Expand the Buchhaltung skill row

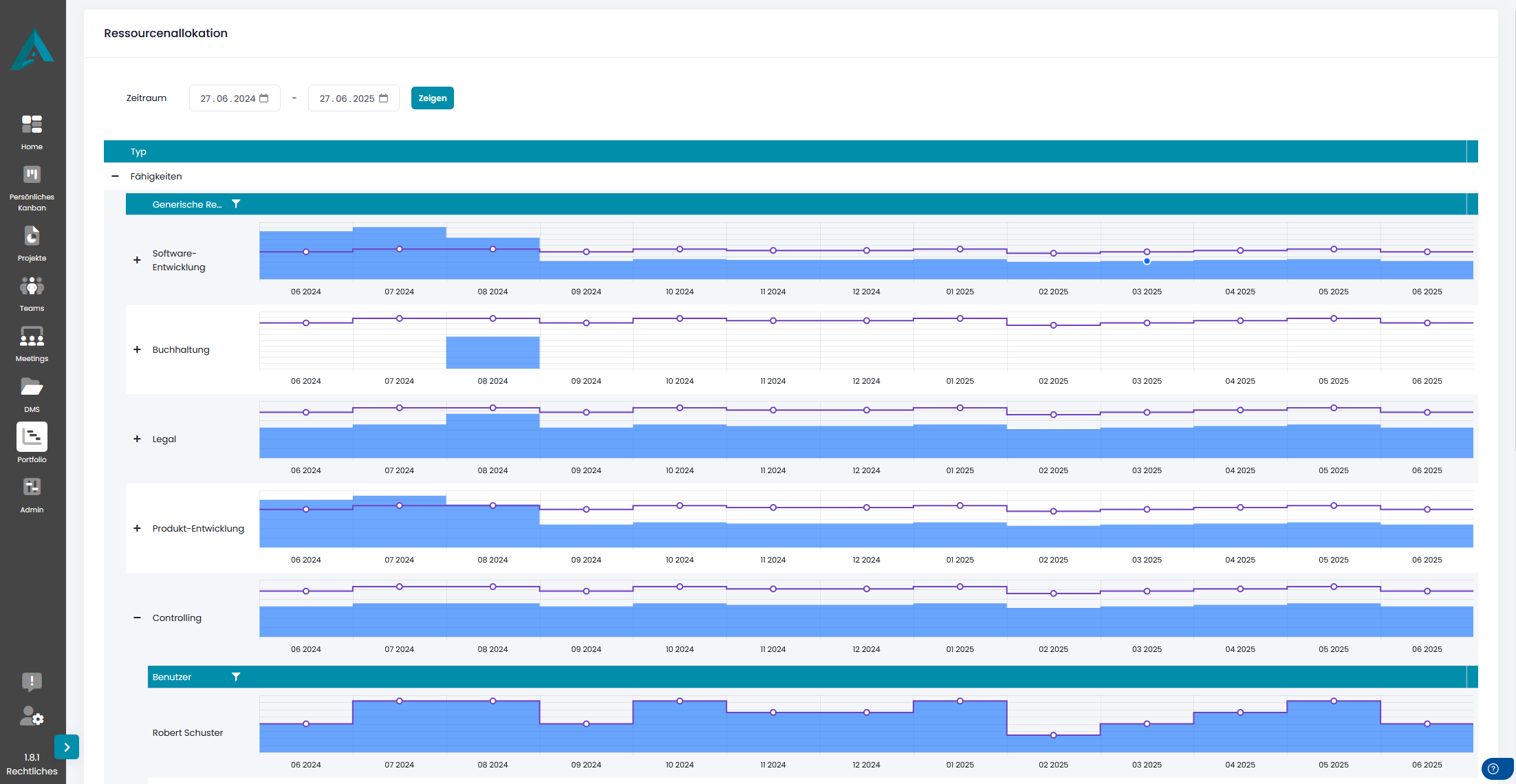(x=136, y=349)
